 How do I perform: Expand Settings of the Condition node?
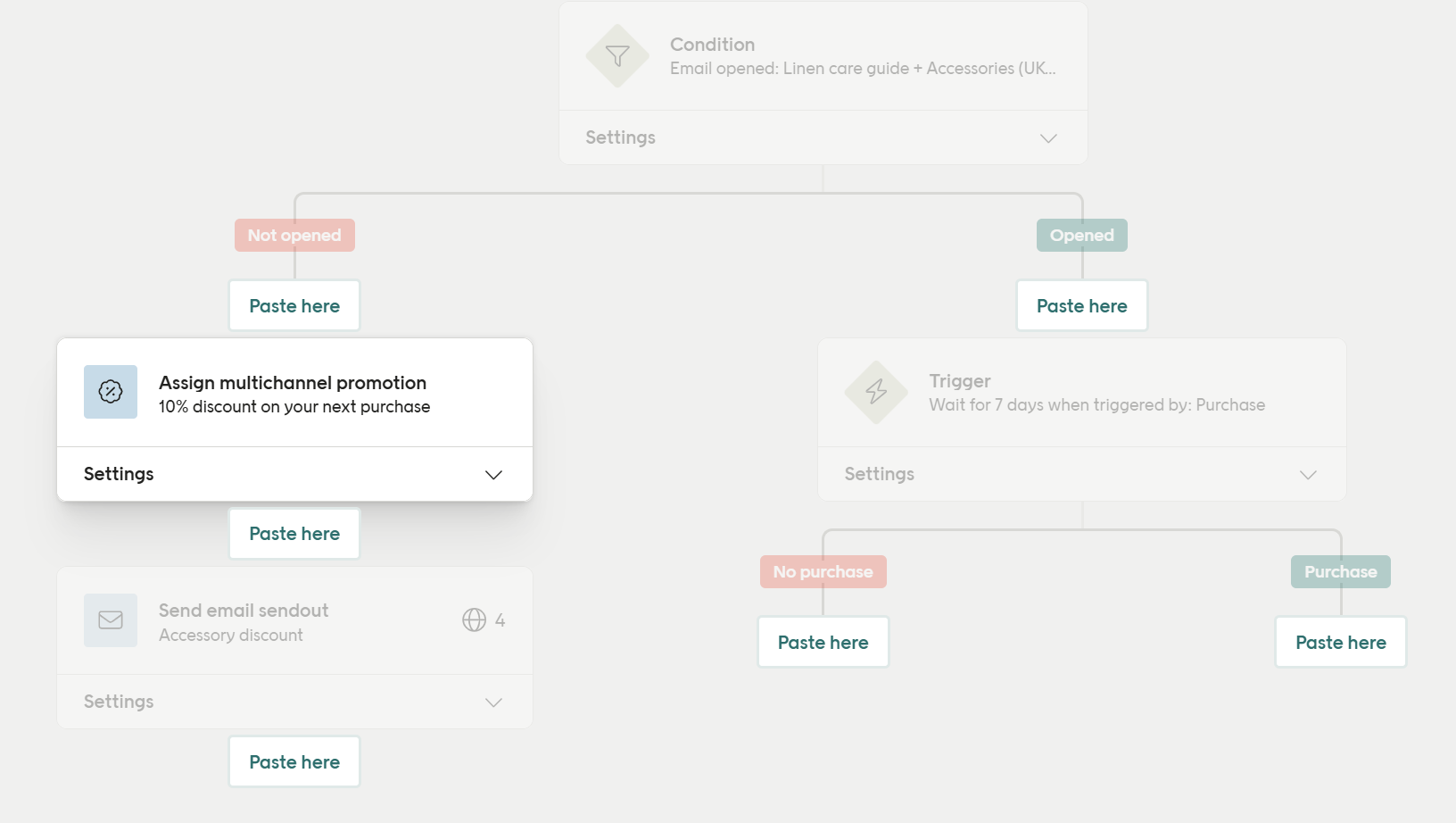[1048, 138]
